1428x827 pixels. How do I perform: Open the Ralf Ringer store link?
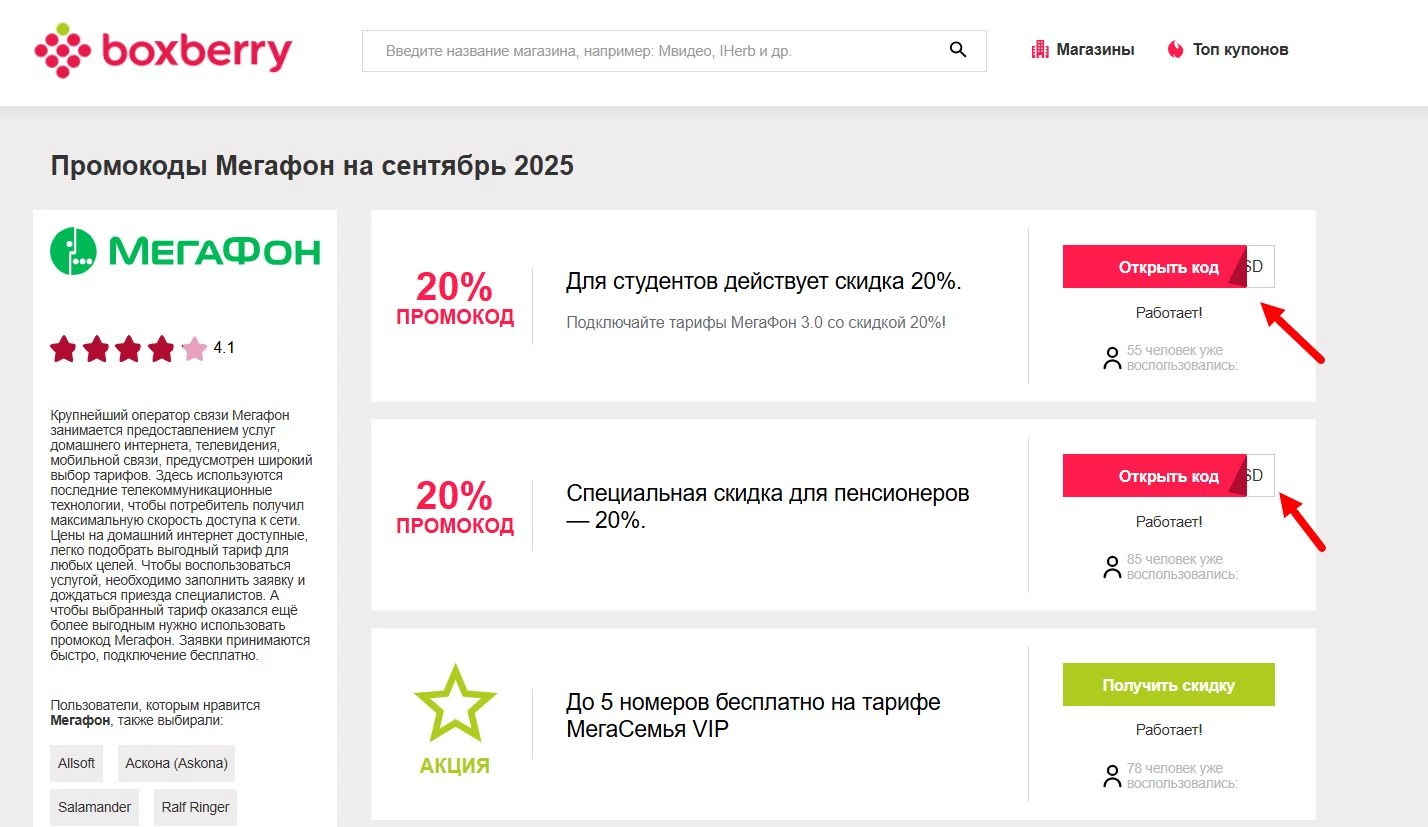pos(195,807)
